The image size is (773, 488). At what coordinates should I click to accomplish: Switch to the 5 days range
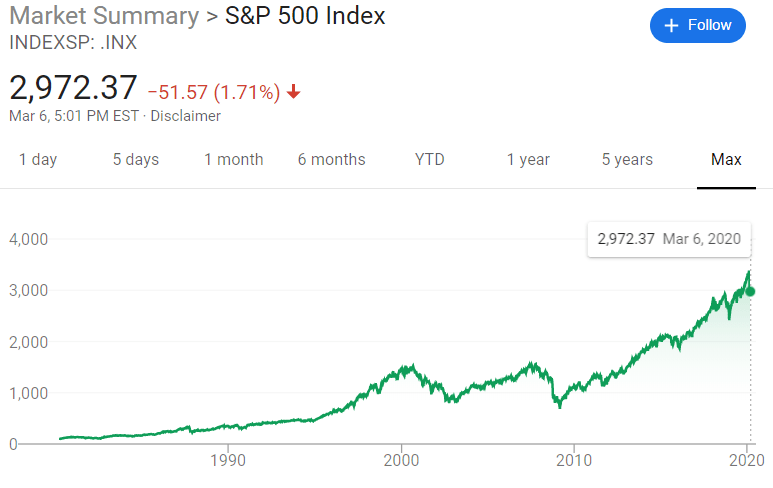[135, 160]
